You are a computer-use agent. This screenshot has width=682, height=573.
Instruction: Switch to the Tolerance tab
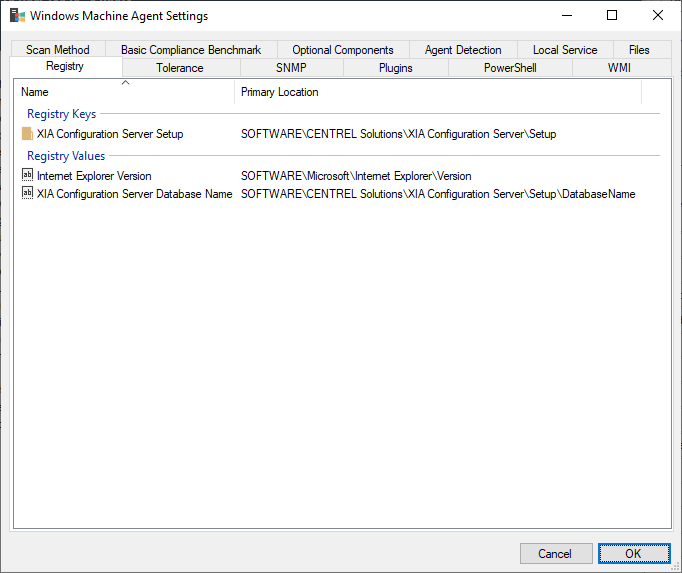coord(180,68)
